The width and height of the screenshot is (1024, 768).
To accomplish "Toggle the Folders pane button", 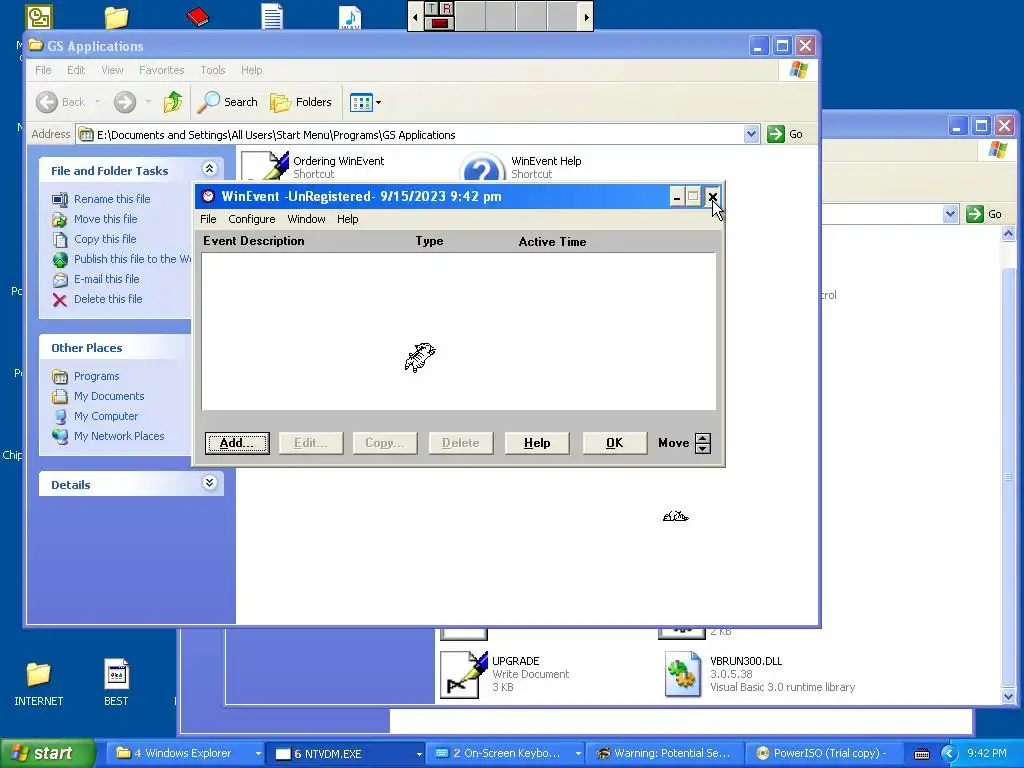I will (x=301, y=102).
